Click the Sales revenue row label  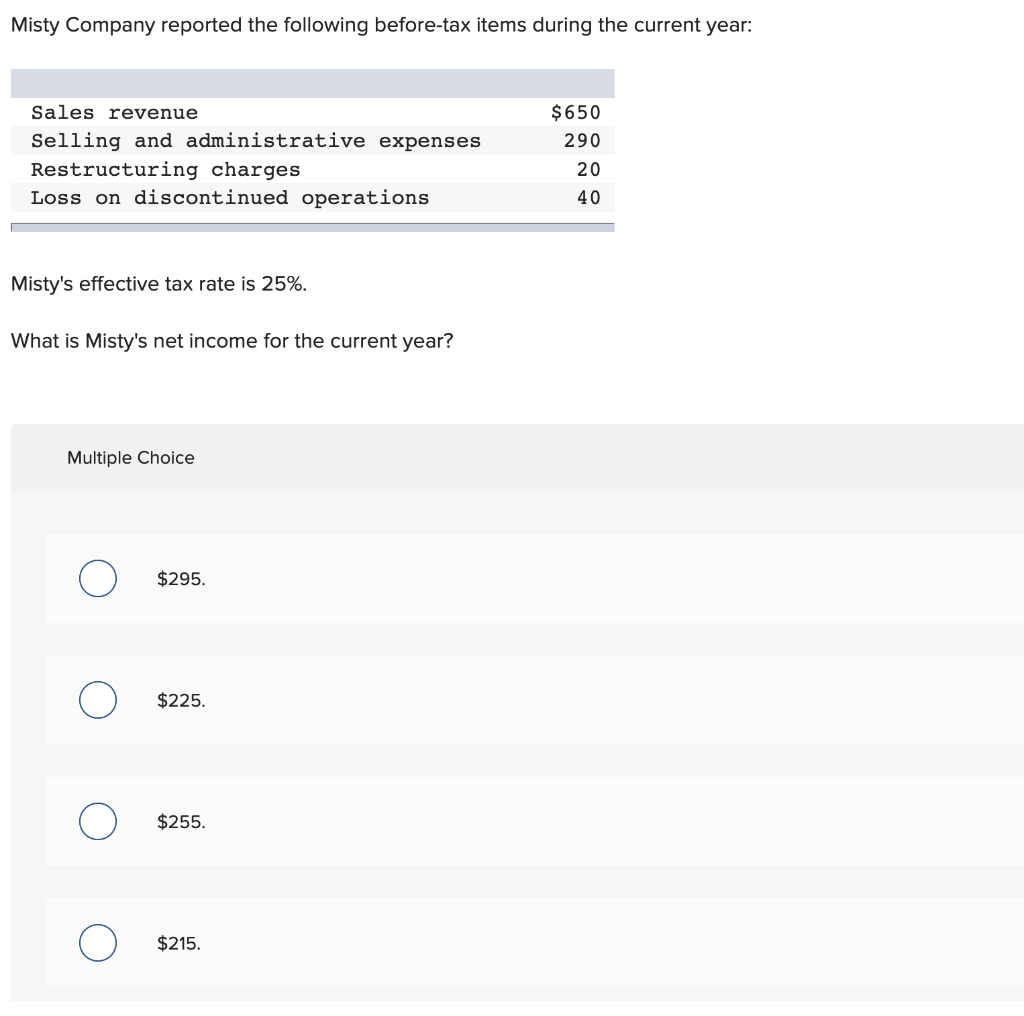coord(114,112)
